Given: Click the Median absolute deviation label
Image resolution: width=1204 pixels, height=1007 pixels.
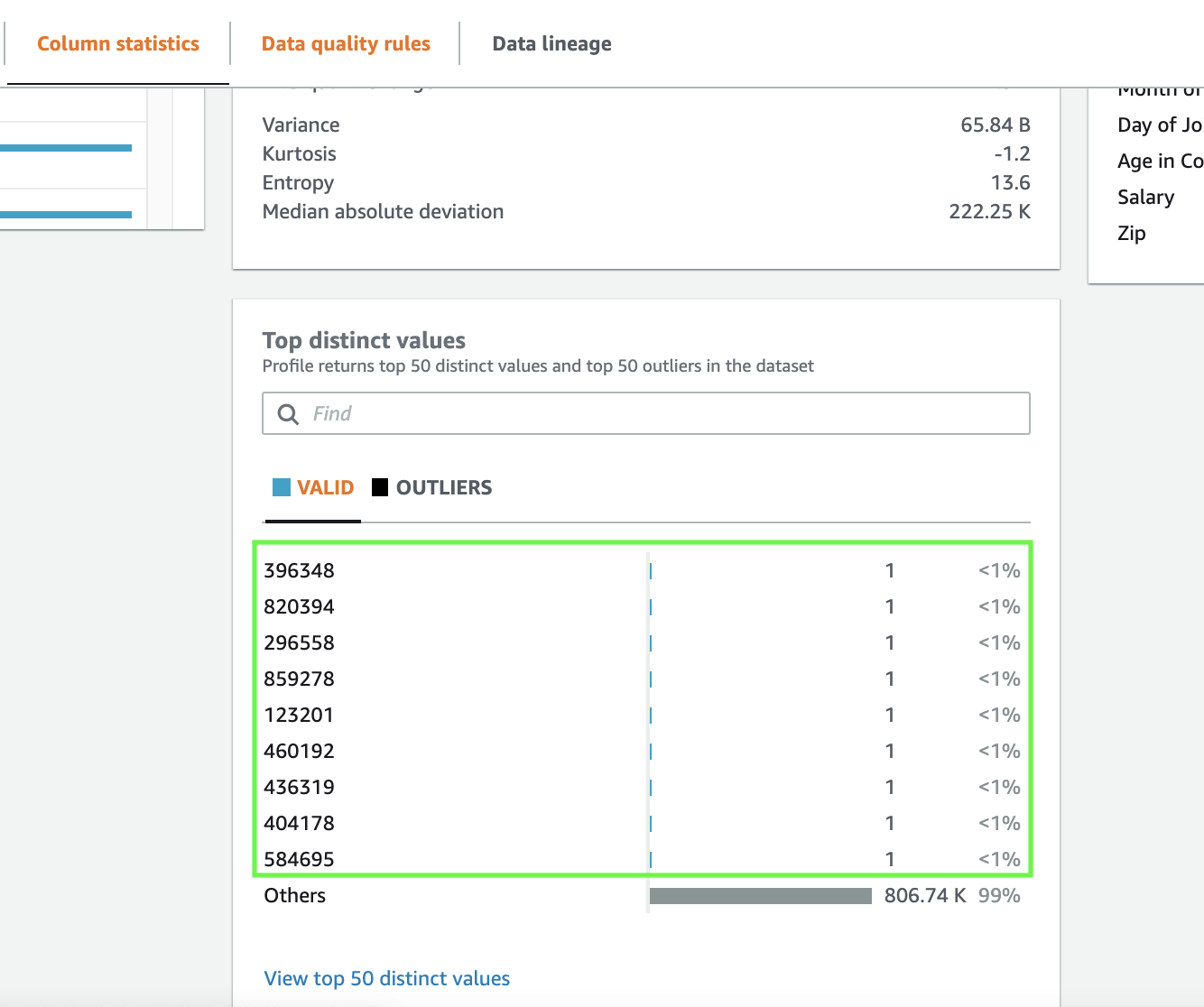Looking at the screenshot, I should tap(383, 211).
